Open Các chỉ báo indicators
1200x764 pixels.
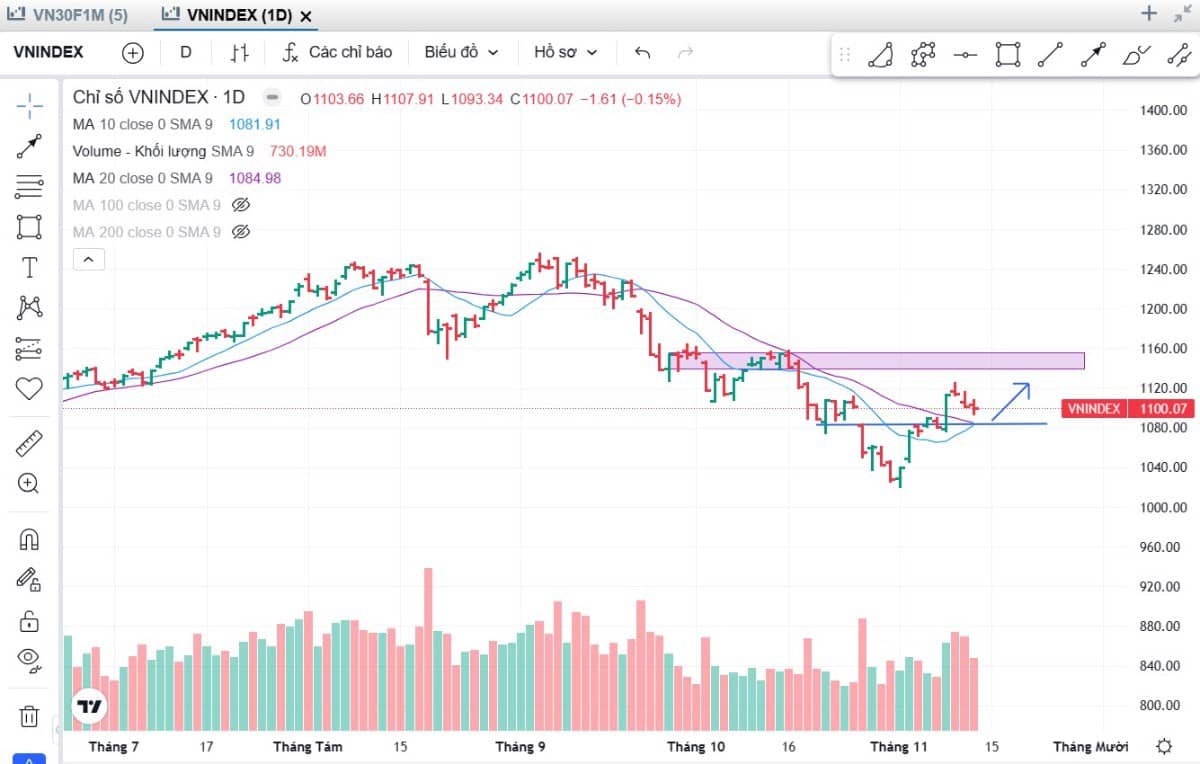(337, 52)
